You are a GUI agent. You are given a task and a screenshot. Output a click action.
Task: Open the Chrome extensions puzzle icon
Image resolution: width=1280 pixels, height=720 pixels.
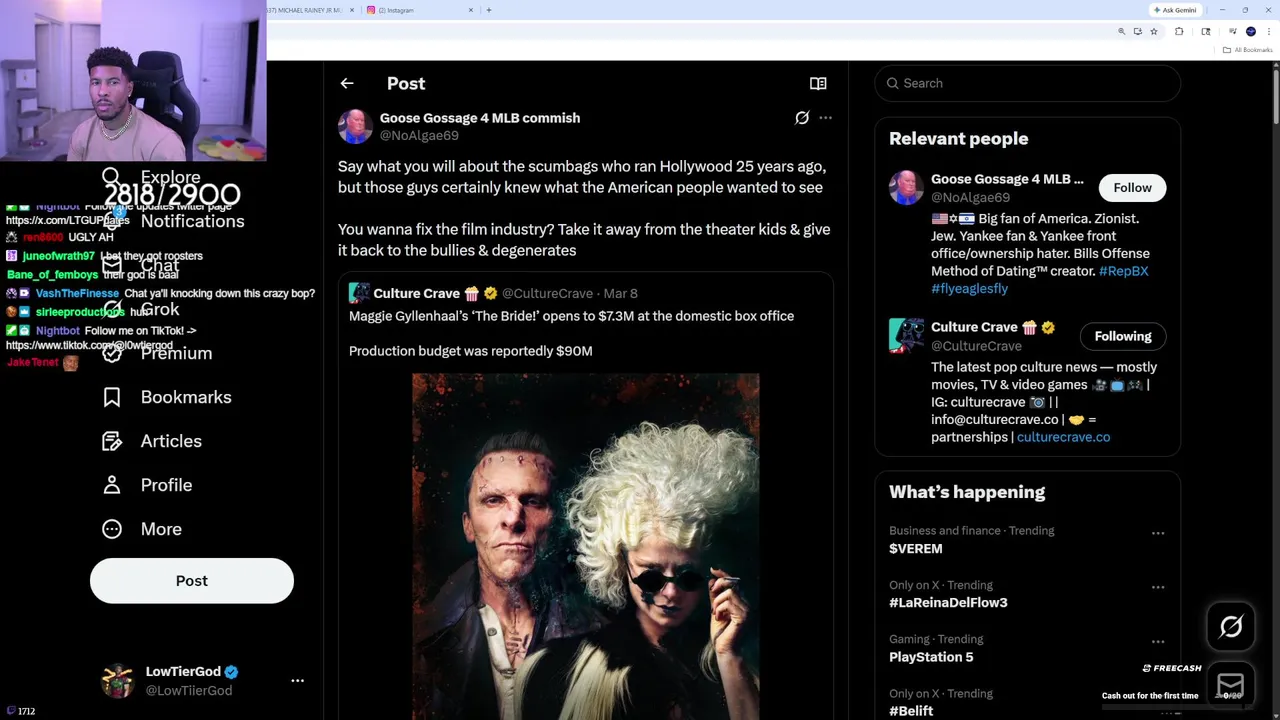(x=1179, y=32)
